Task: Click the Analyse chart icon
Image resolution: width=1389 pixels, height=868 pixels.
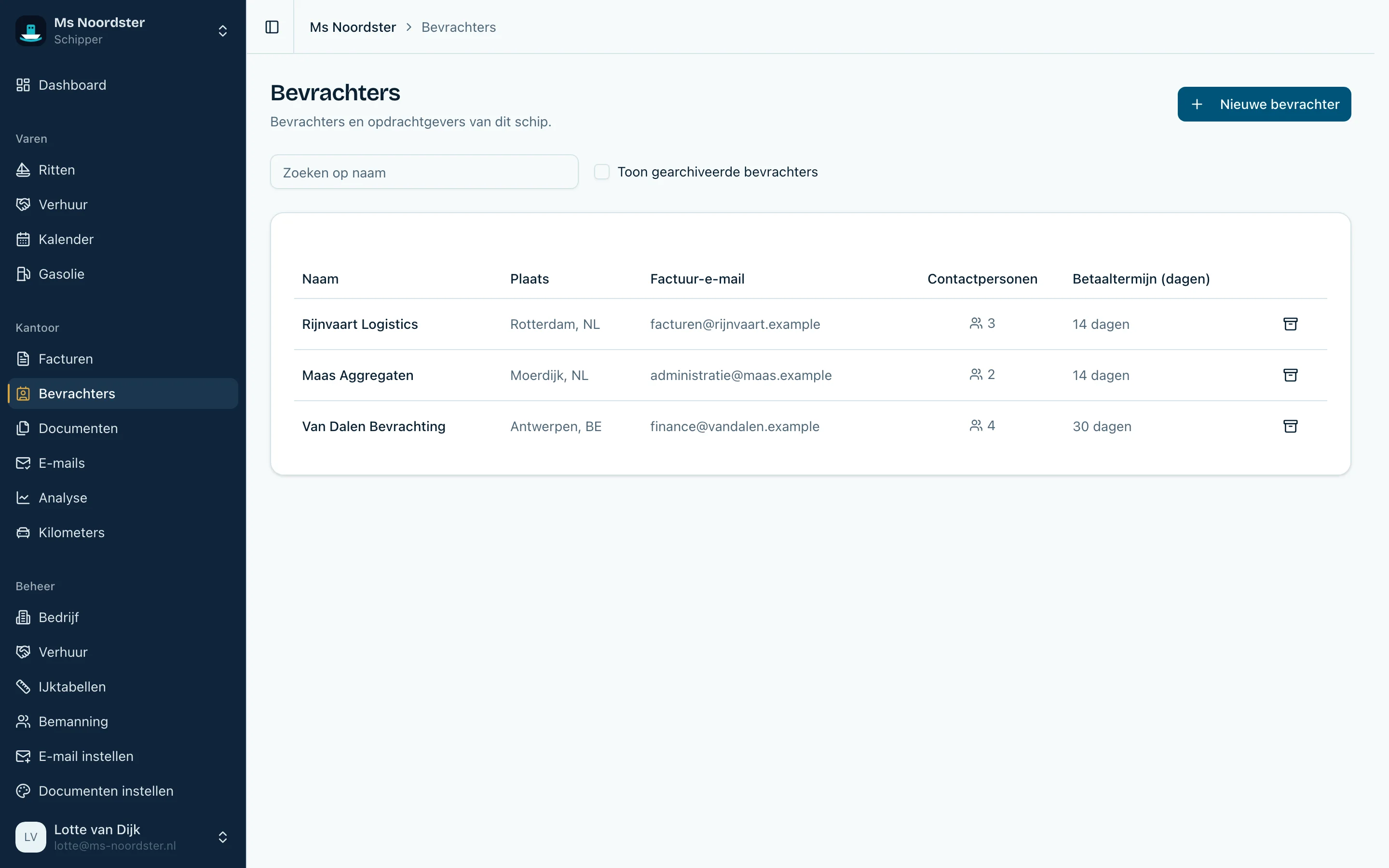Action: pyautogui.click(x=23, y=498)
